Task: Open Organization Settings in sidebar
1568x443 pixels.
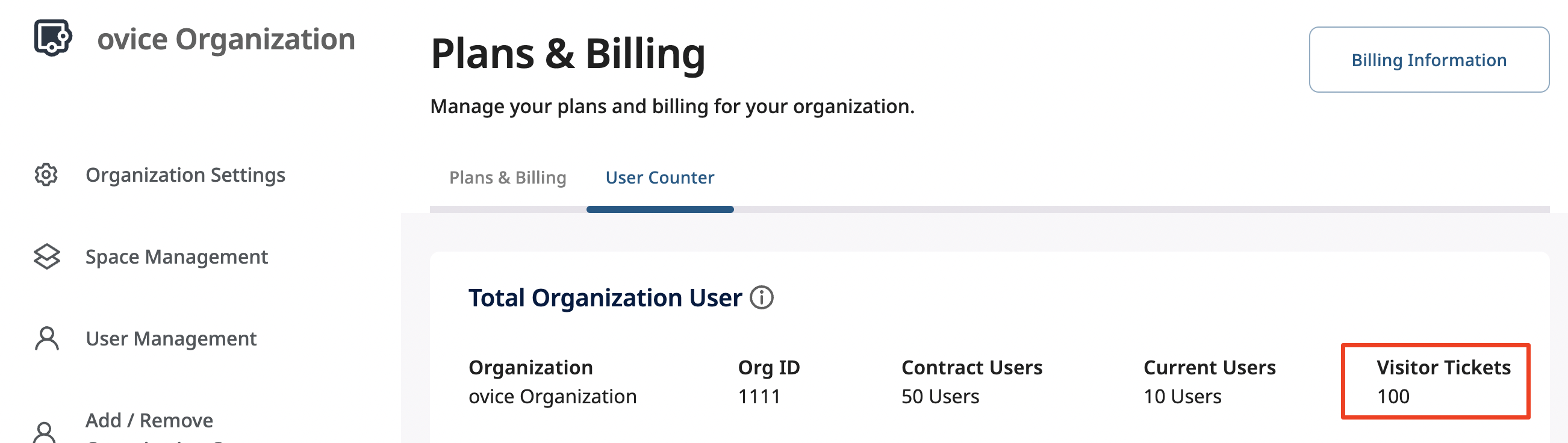Action: click(x=185, y=175)
